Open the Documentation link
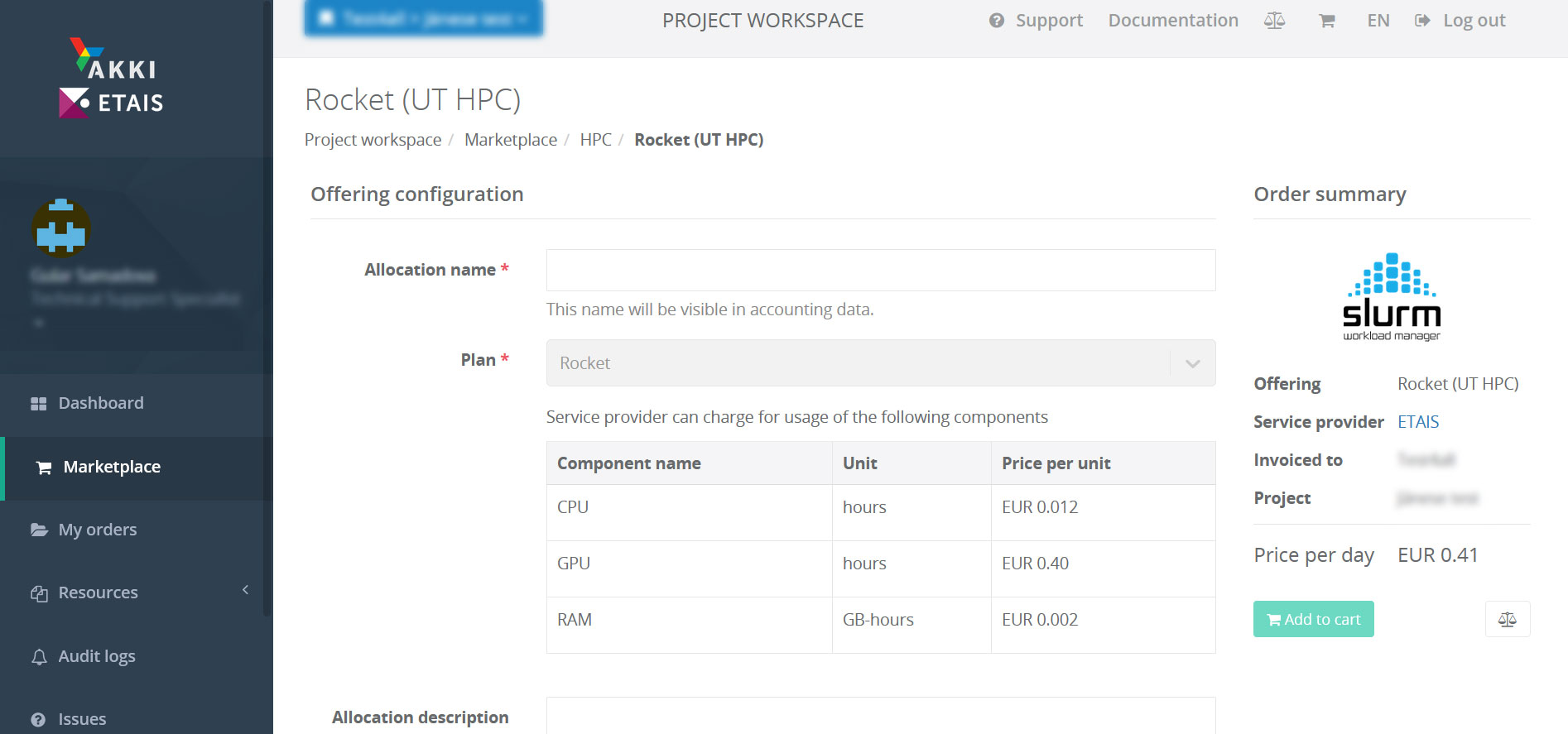 1173,21
